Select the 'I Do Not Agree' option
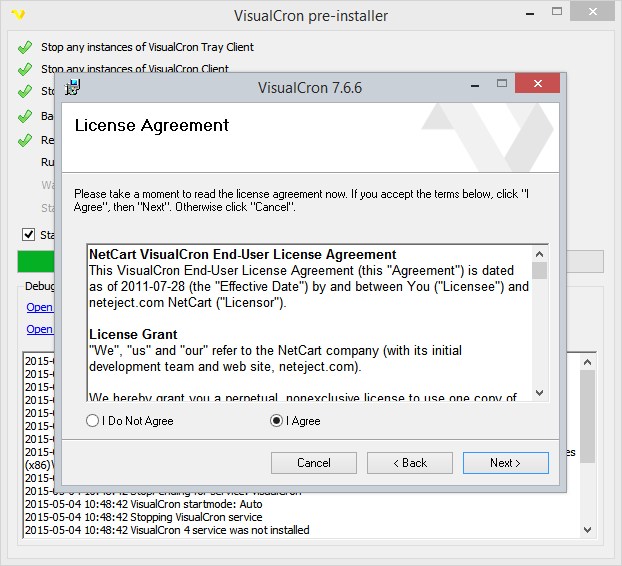The image size is (622, 566). pos(93,421)
